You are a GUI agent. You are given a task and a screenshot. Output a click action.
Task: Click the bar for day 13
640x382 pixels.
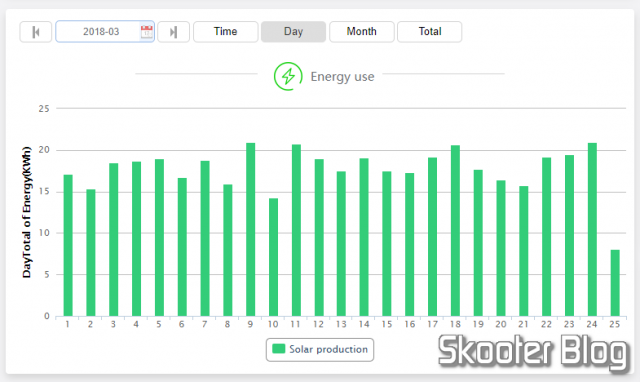click(x=341, y=244)
